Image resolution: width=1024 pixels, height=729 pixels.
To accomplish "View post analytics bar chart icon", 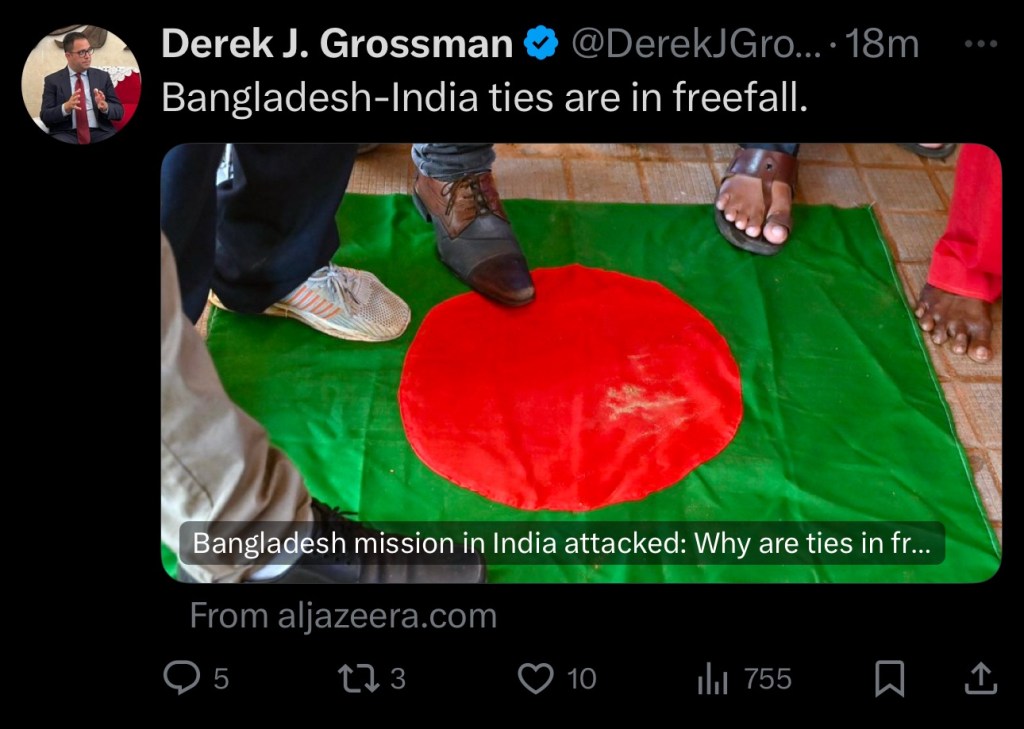I will 712,679.
